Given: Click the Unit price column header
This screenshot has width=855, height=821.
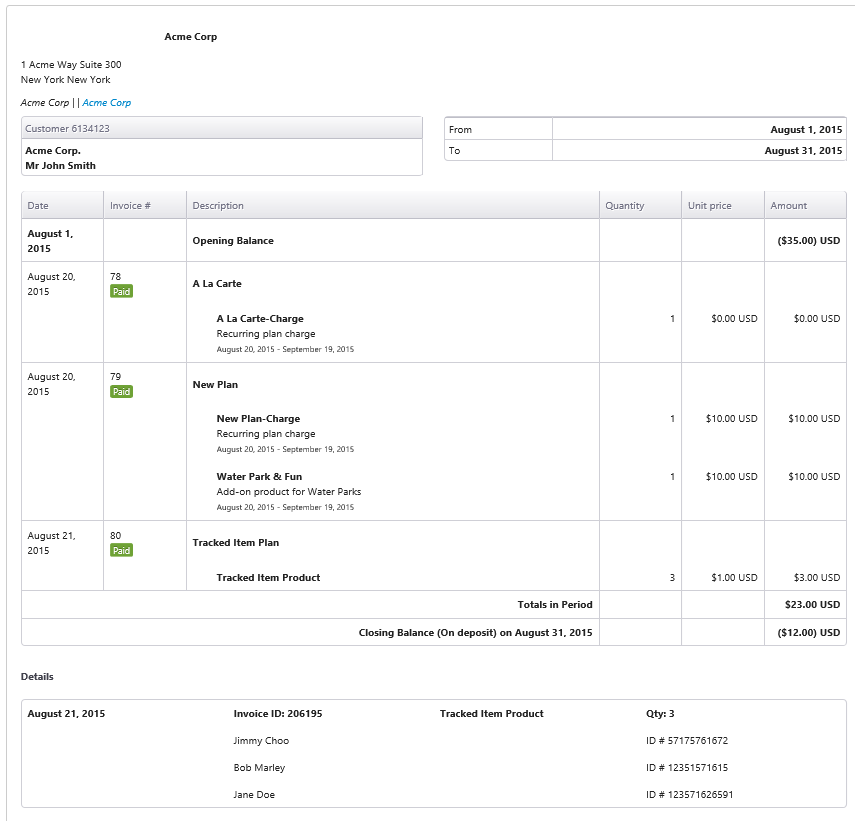Looking at the screenshot, I should pyautogui.click(x=722, y=206).
